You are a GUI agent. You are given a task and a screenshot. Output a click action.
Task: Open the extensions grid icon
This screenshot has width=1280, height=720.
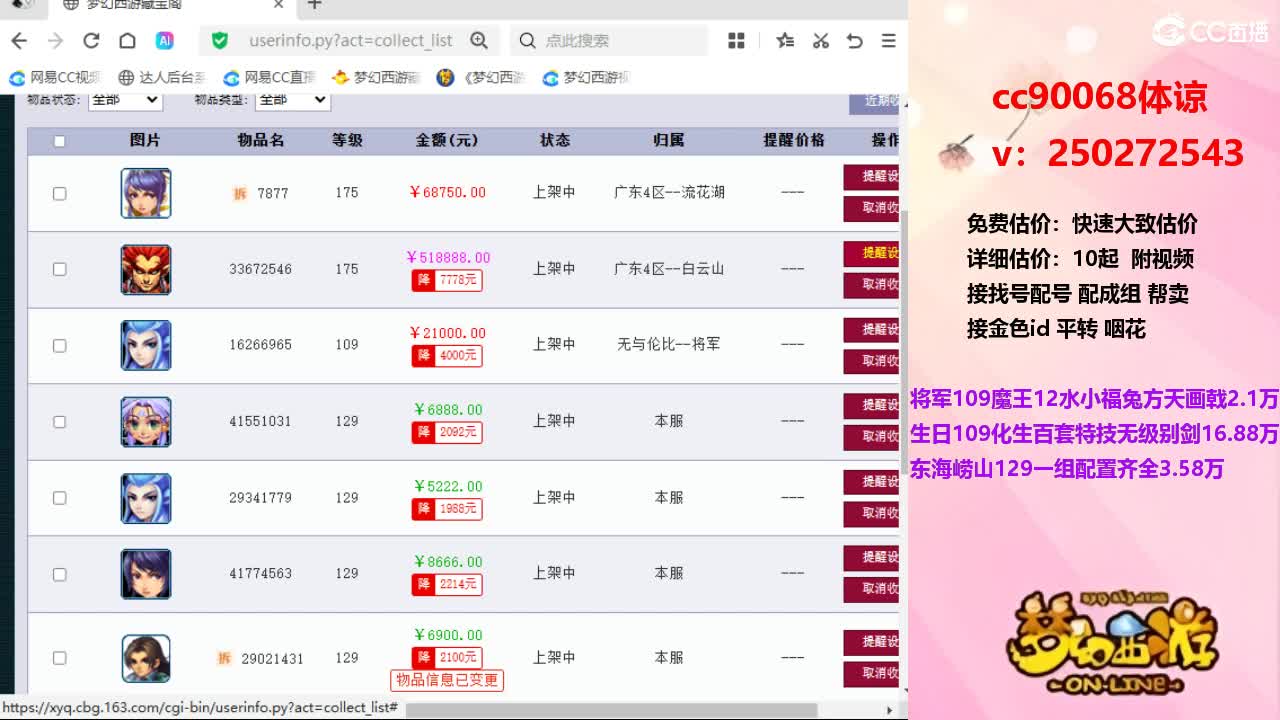coord(737,40)
